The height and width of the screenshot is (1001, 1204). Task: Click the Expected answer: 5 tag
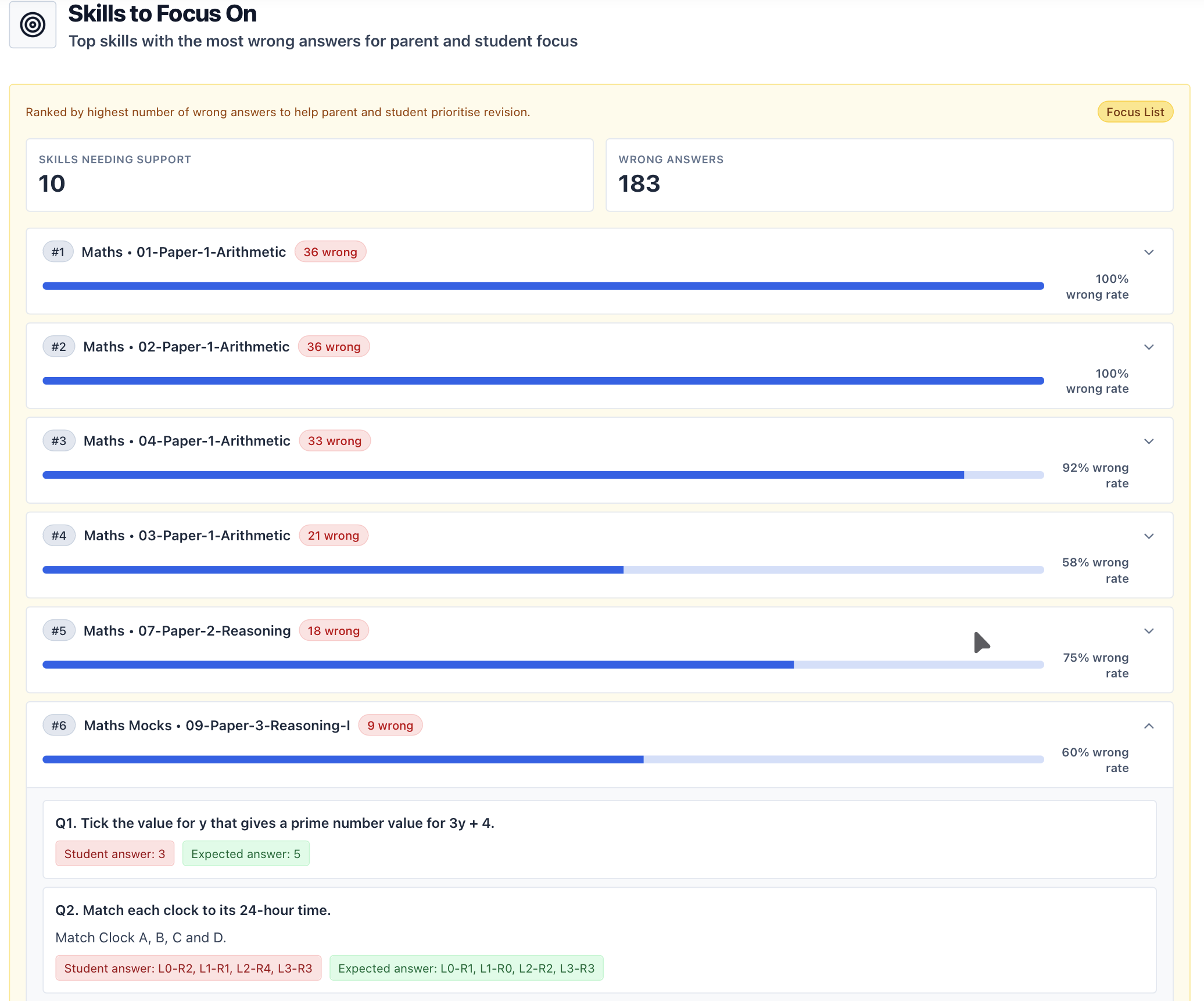click(246, 854)
